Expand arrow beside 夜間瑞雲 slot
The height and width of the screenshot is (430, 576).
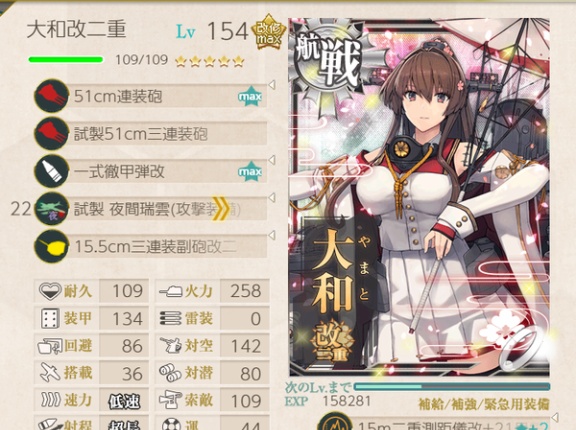point(272,198)
